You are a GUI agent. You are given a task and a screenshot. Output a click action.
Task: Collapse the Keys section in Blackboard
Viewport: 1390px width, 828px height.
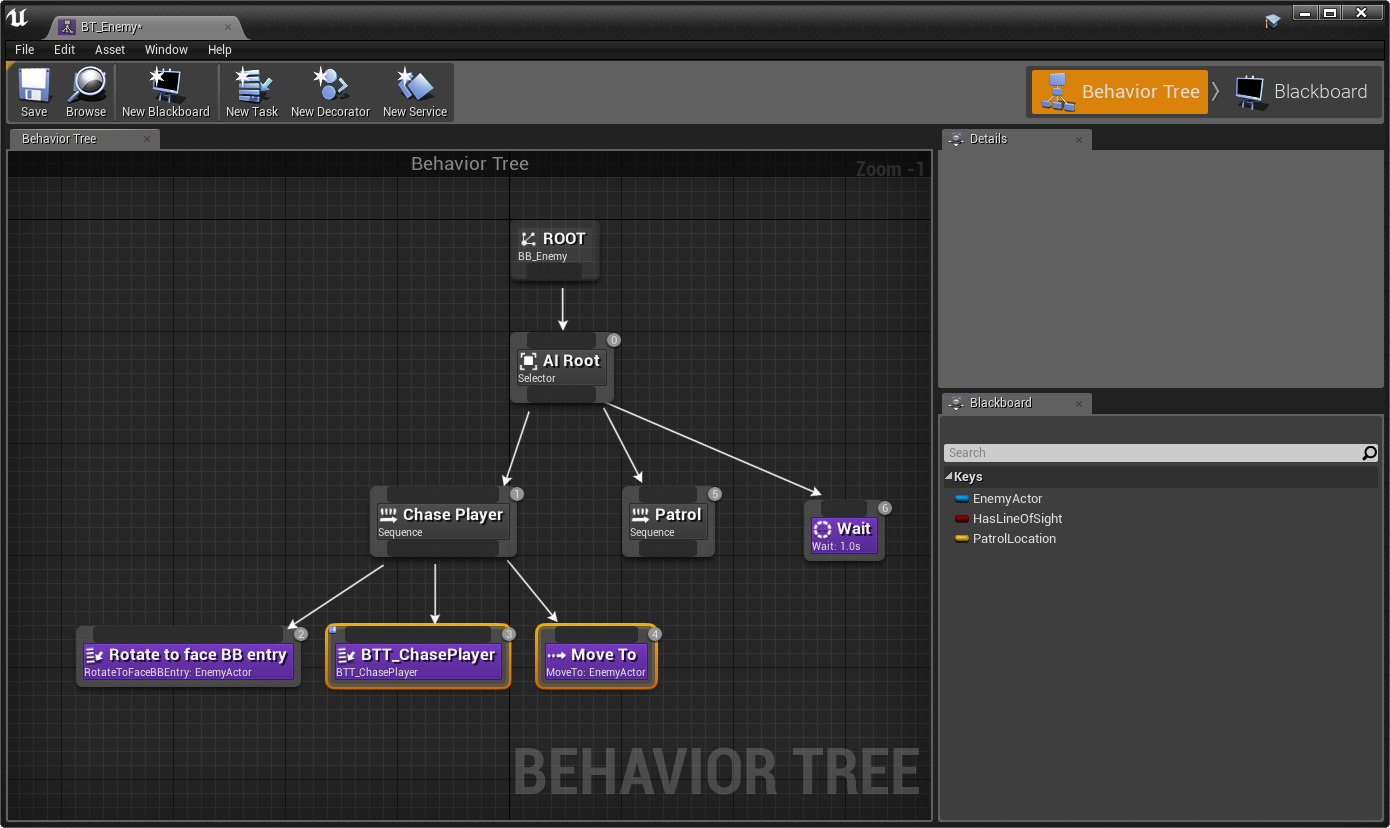click(x=948, y=477)
